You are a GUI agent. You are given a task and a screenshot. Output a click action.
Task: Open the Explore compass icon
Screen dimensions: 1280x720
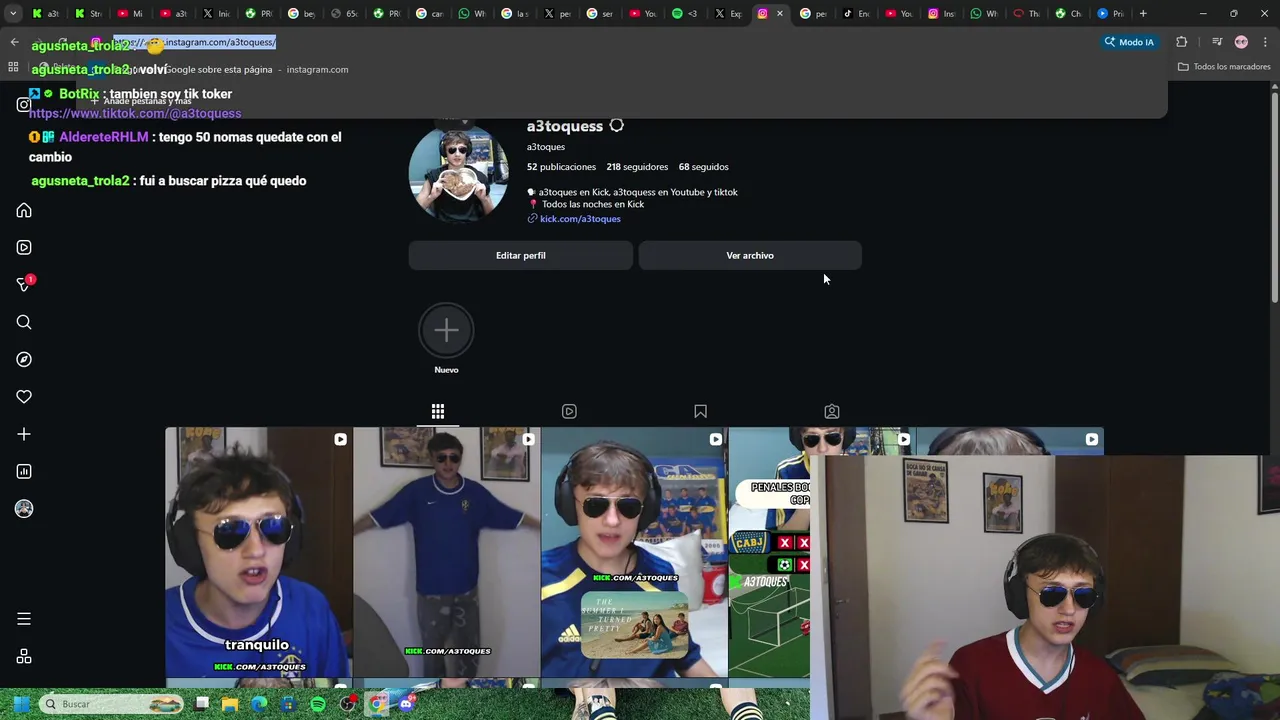pos(24,359)
